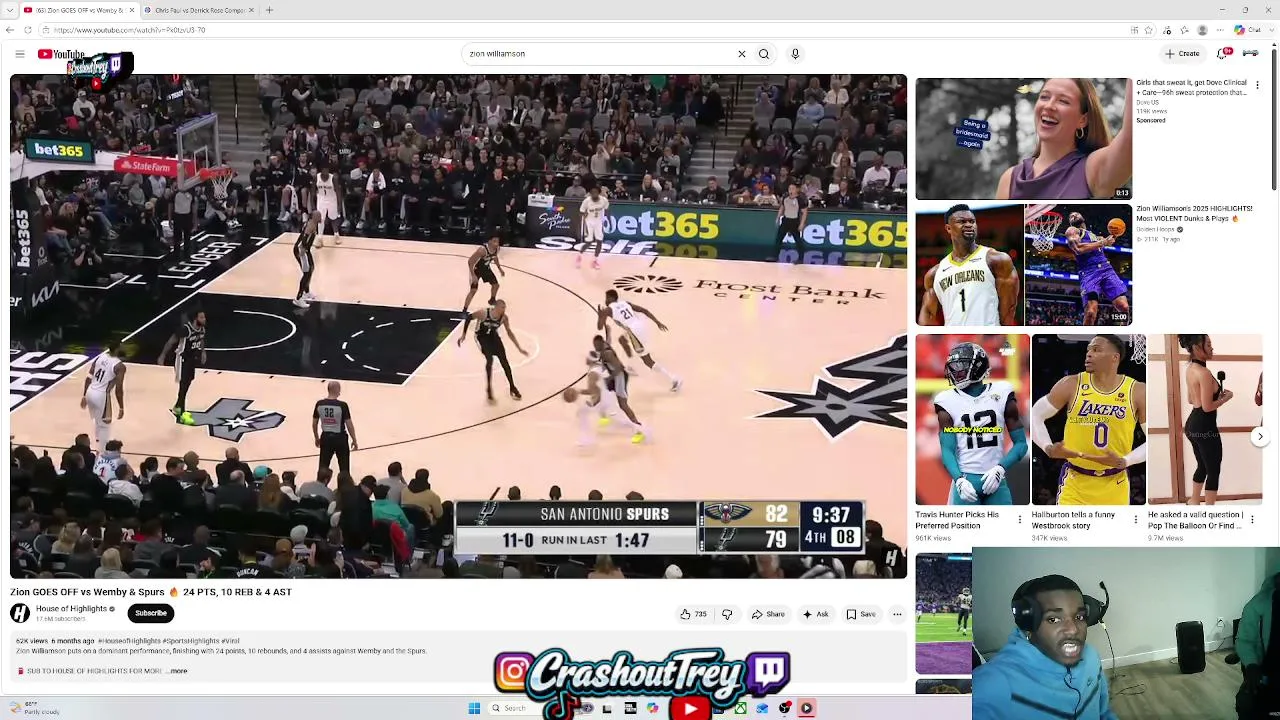Go to the YouTube home logo
The height and width of the screenshot is (720, 1280).
click(x=61, y=54)
